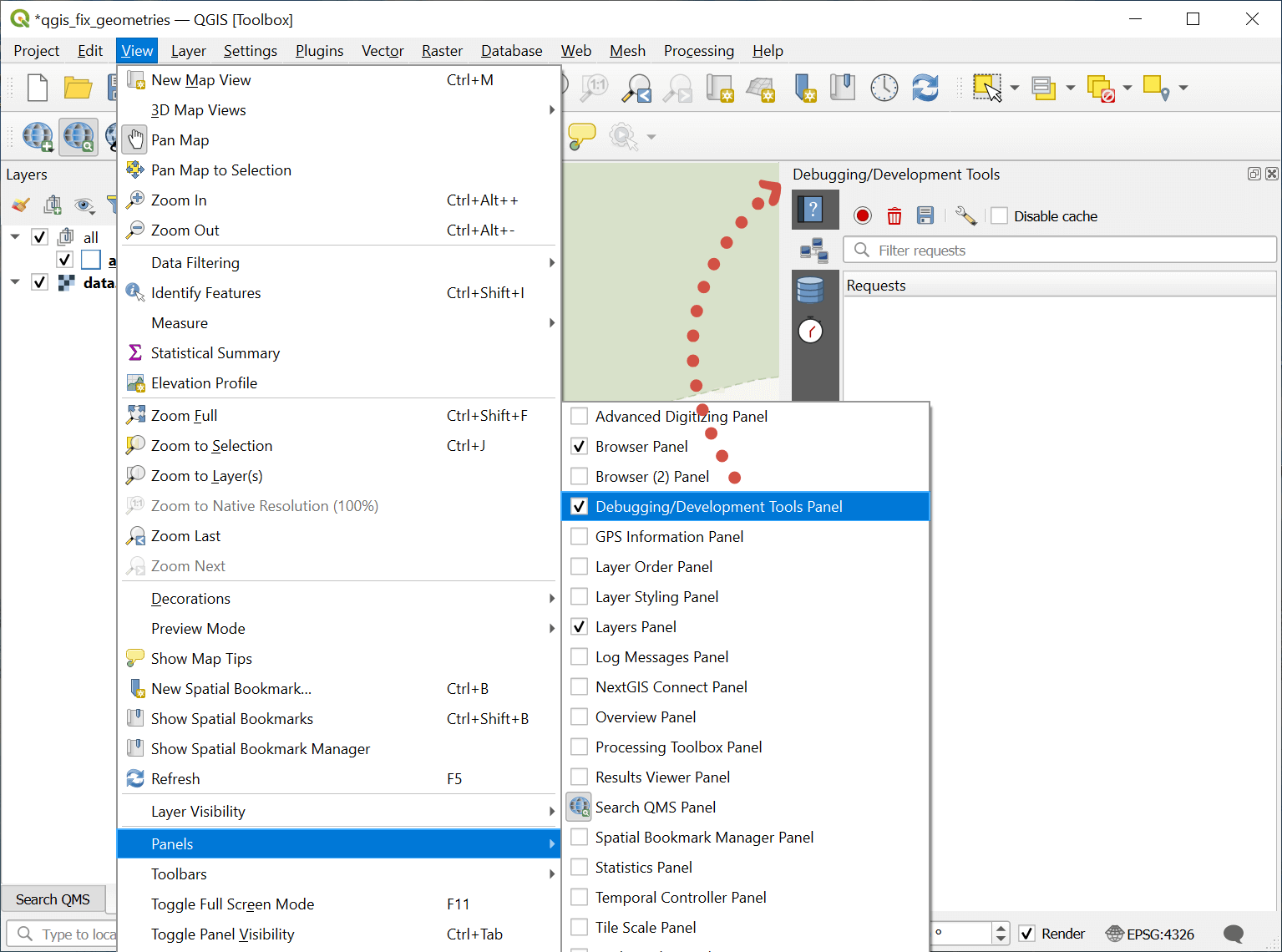Select Zoom Full from the View menu
1282x952 pixels.
[184, 416]
